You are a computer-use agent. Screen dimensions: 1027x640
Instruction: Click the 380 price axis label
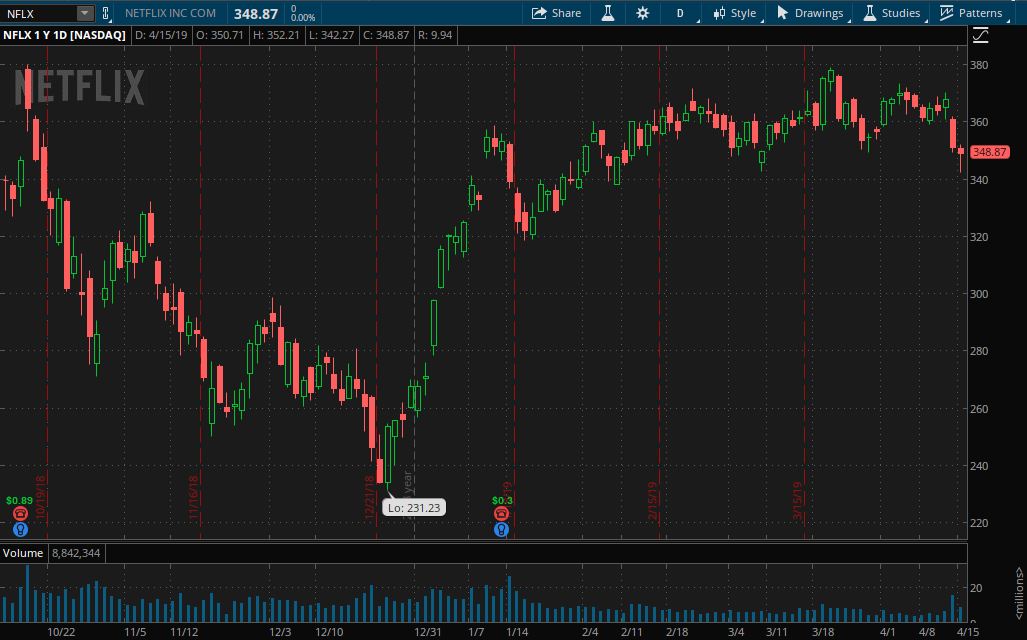click(979, 66)
